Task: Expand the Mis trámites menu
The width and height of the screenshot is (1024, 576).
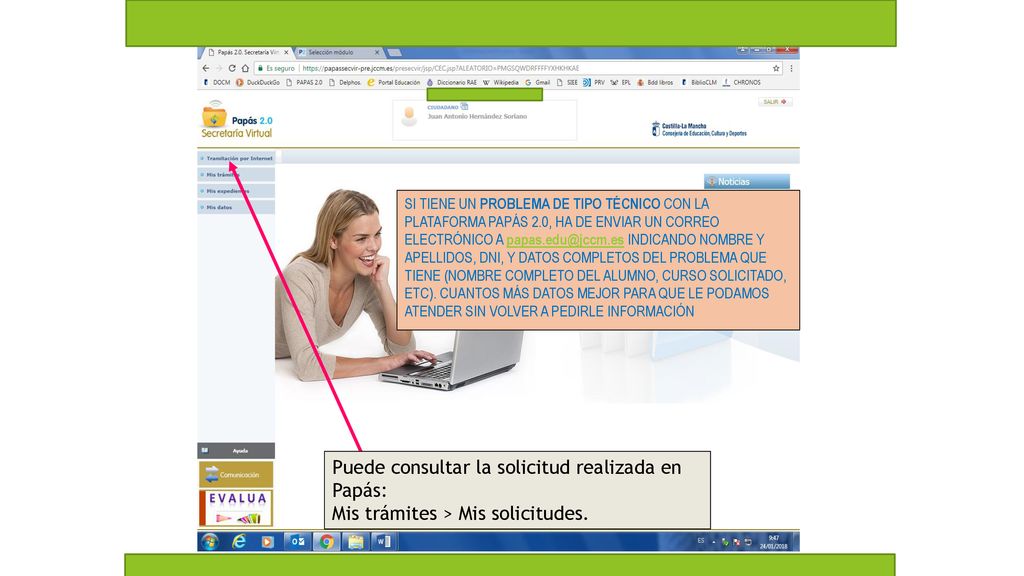Action: coord(236,174)
